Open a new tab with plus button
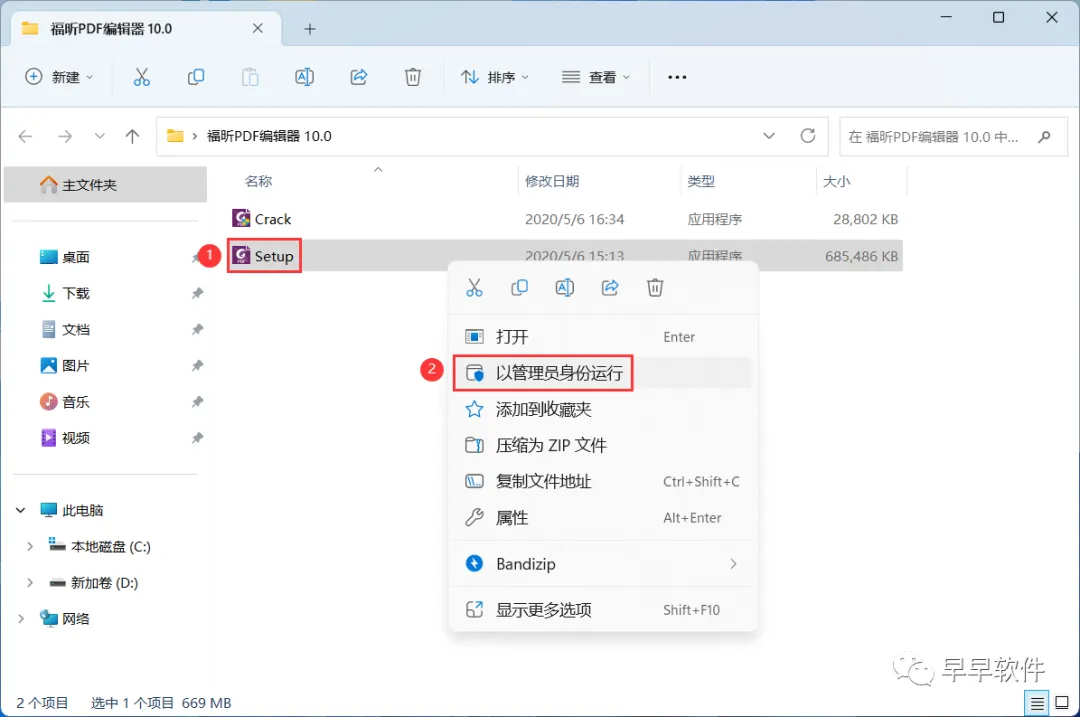The width and height of the screenshot is (1080, 717). point(310,29)
